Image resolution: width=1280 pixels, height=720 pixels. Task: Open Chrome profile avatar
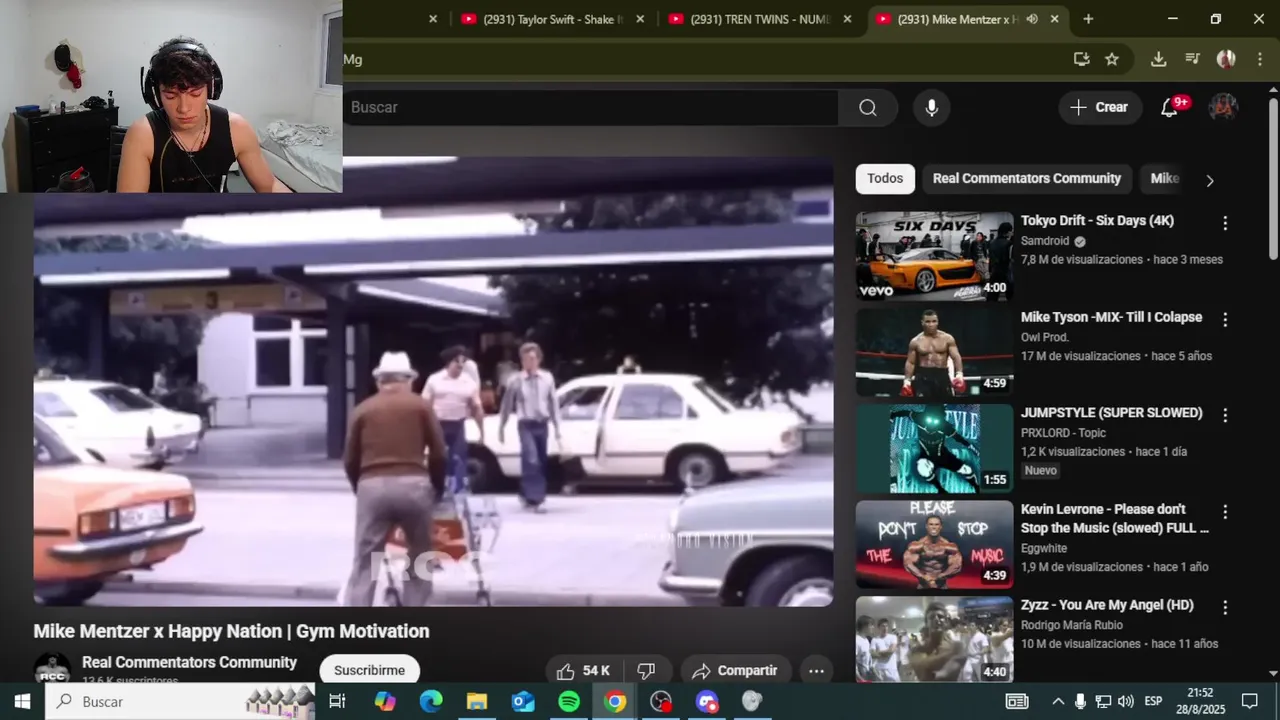[x=1226, y=59]
